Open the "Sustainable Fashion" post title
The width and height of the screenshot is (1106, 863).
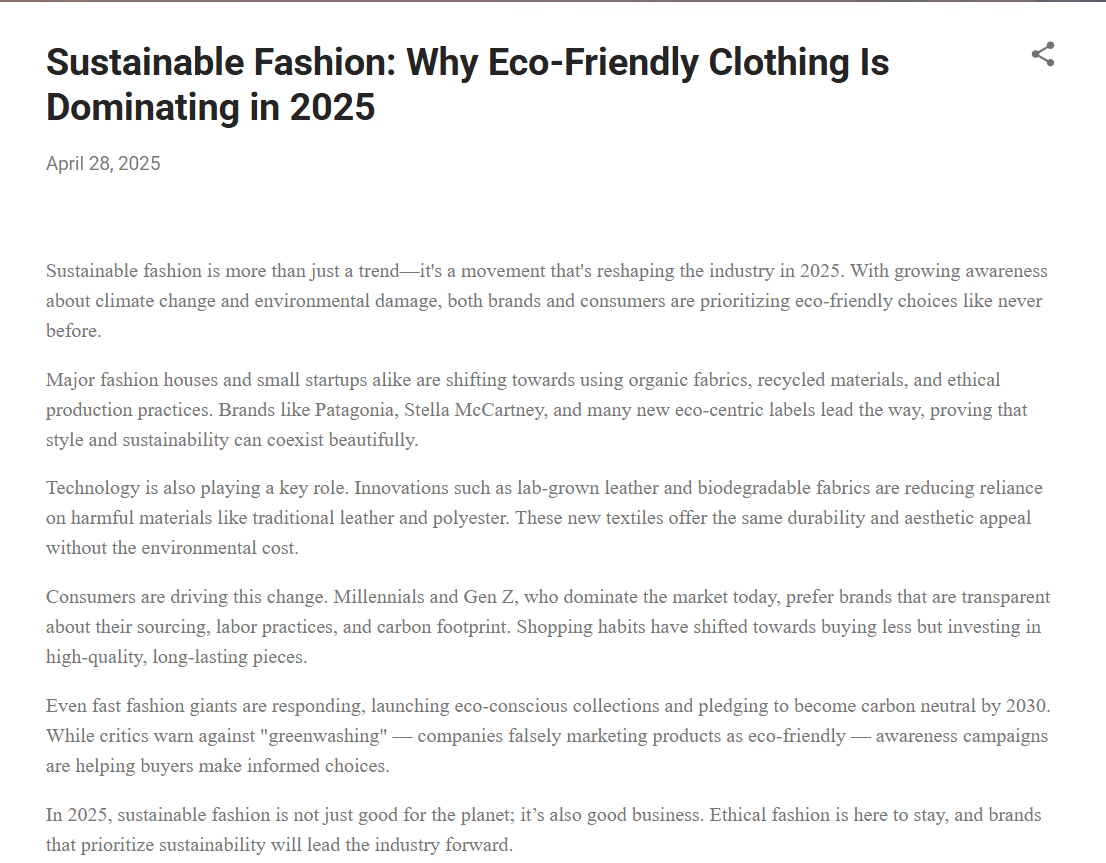click(x=467, y=63)
